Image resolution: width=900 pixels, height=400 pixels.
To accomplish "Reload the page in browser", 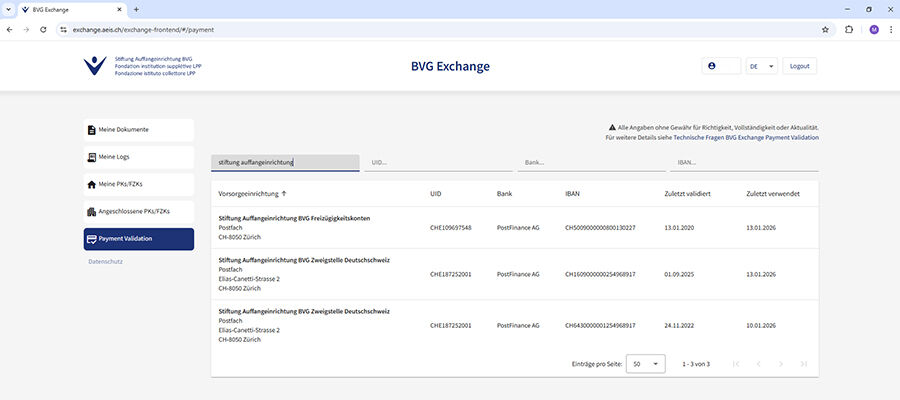I will click(x=43, y=30).
